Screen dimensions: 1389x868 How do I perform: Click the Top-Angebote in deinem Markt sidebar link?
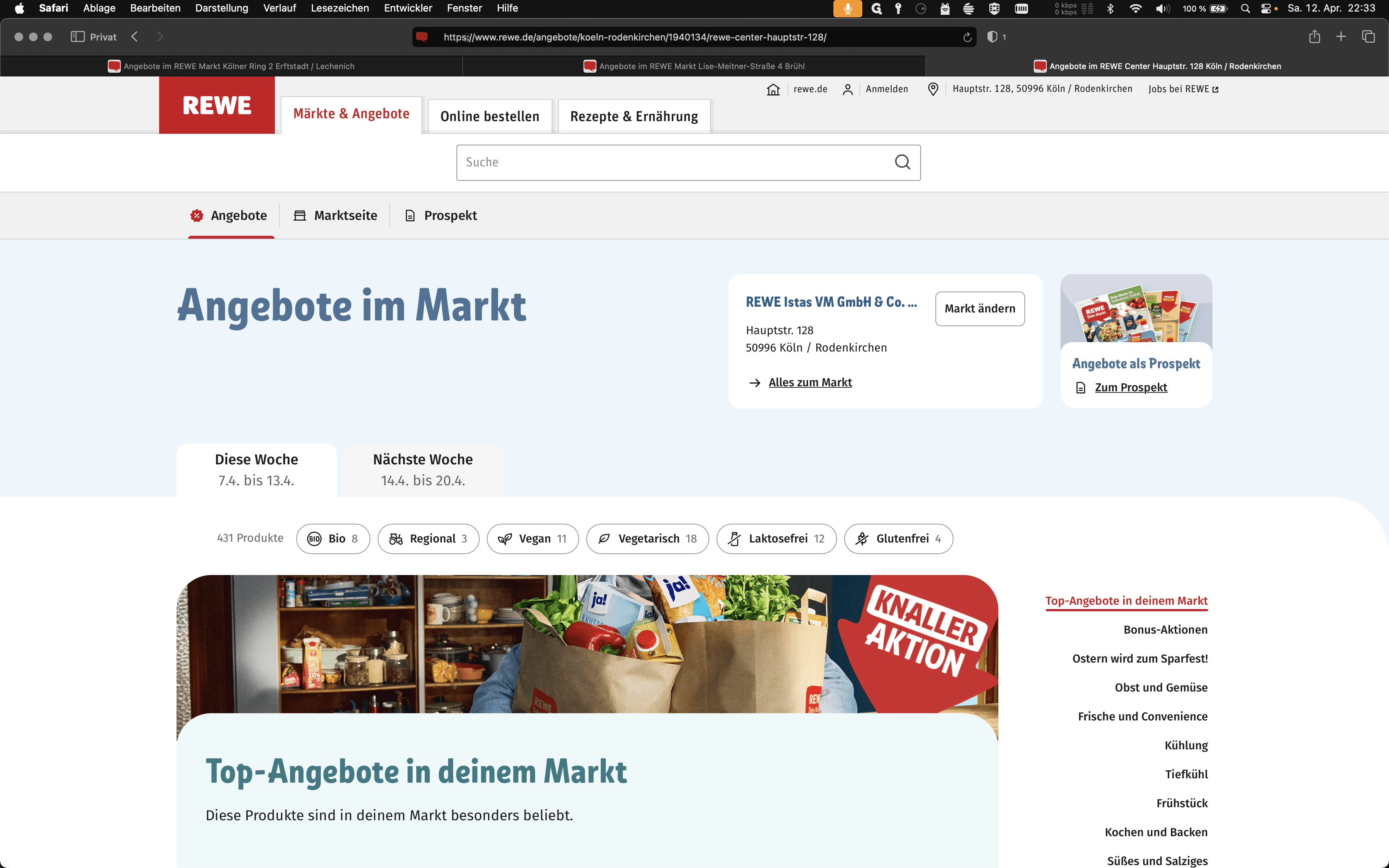1126,601
